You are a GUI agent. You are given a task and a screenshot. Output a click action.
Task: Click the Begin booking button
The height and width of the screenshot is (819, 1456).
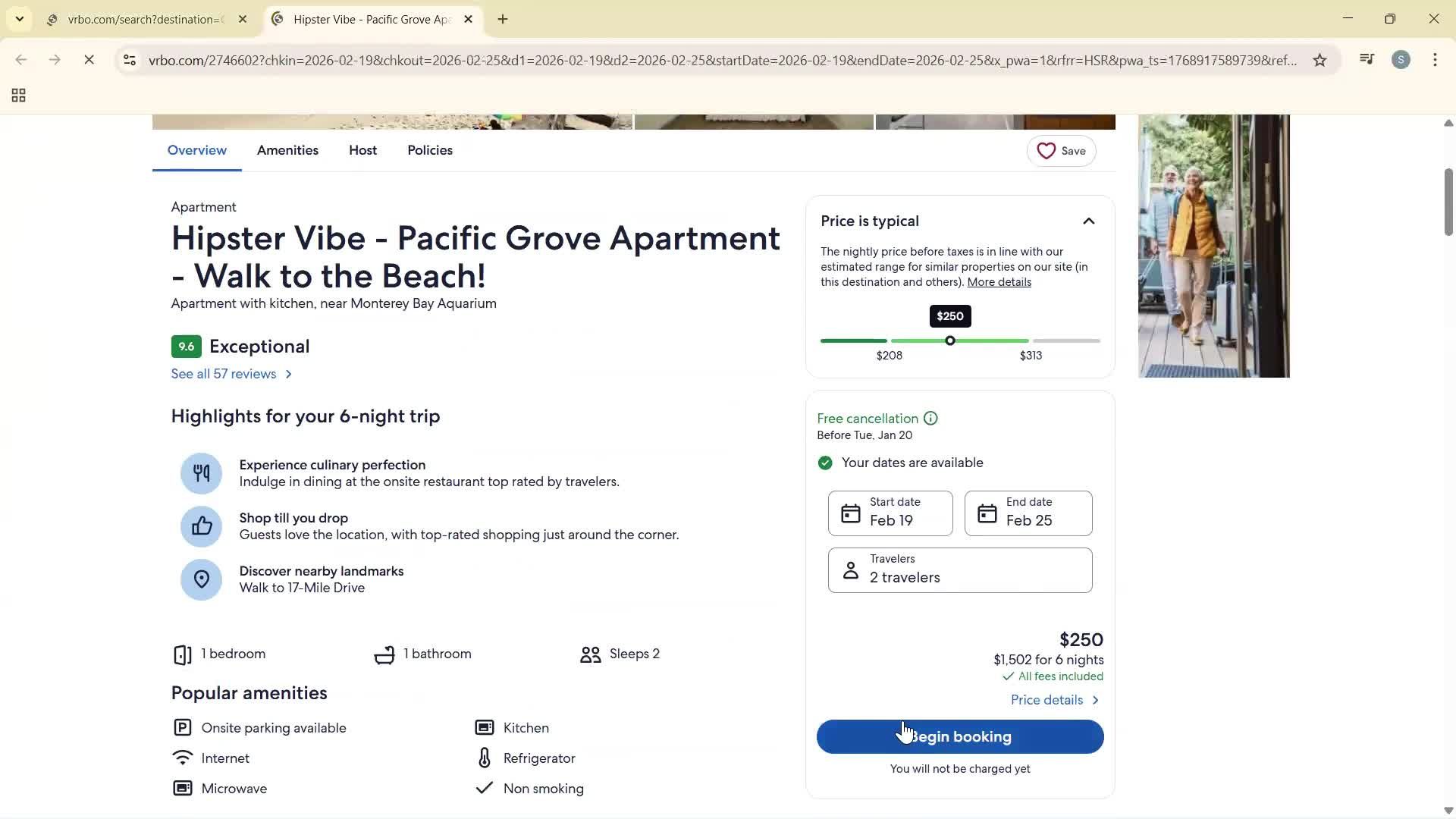point(959,736)
